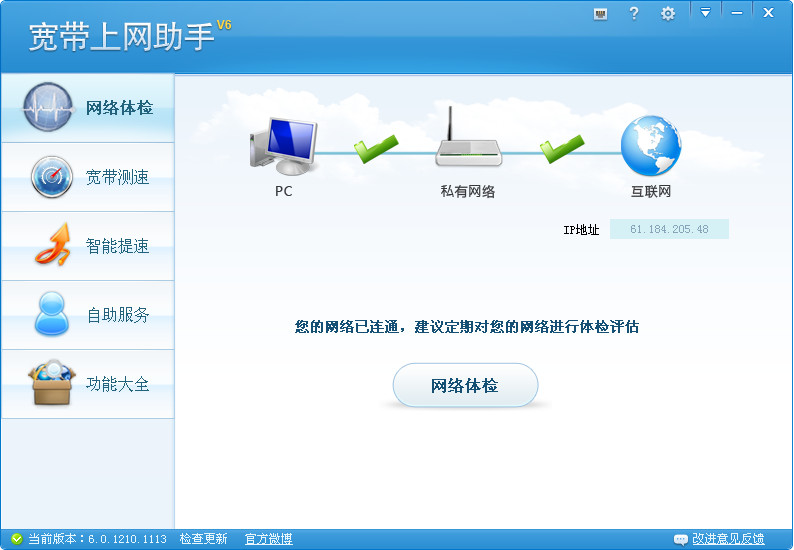Click the 检查更新 link in status bar
Screen dimensions: 794x550
point(204,539)
